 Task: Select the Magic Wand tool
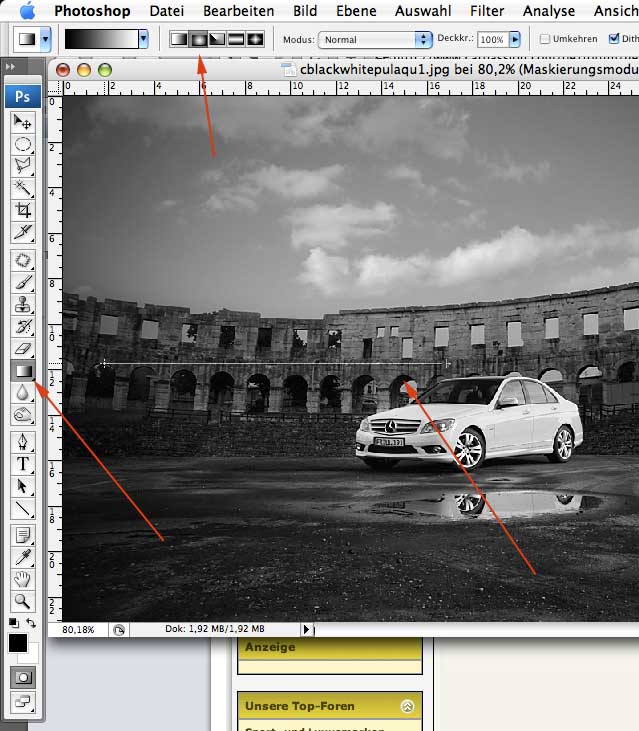pyautogui.click(x=22, y=188)
